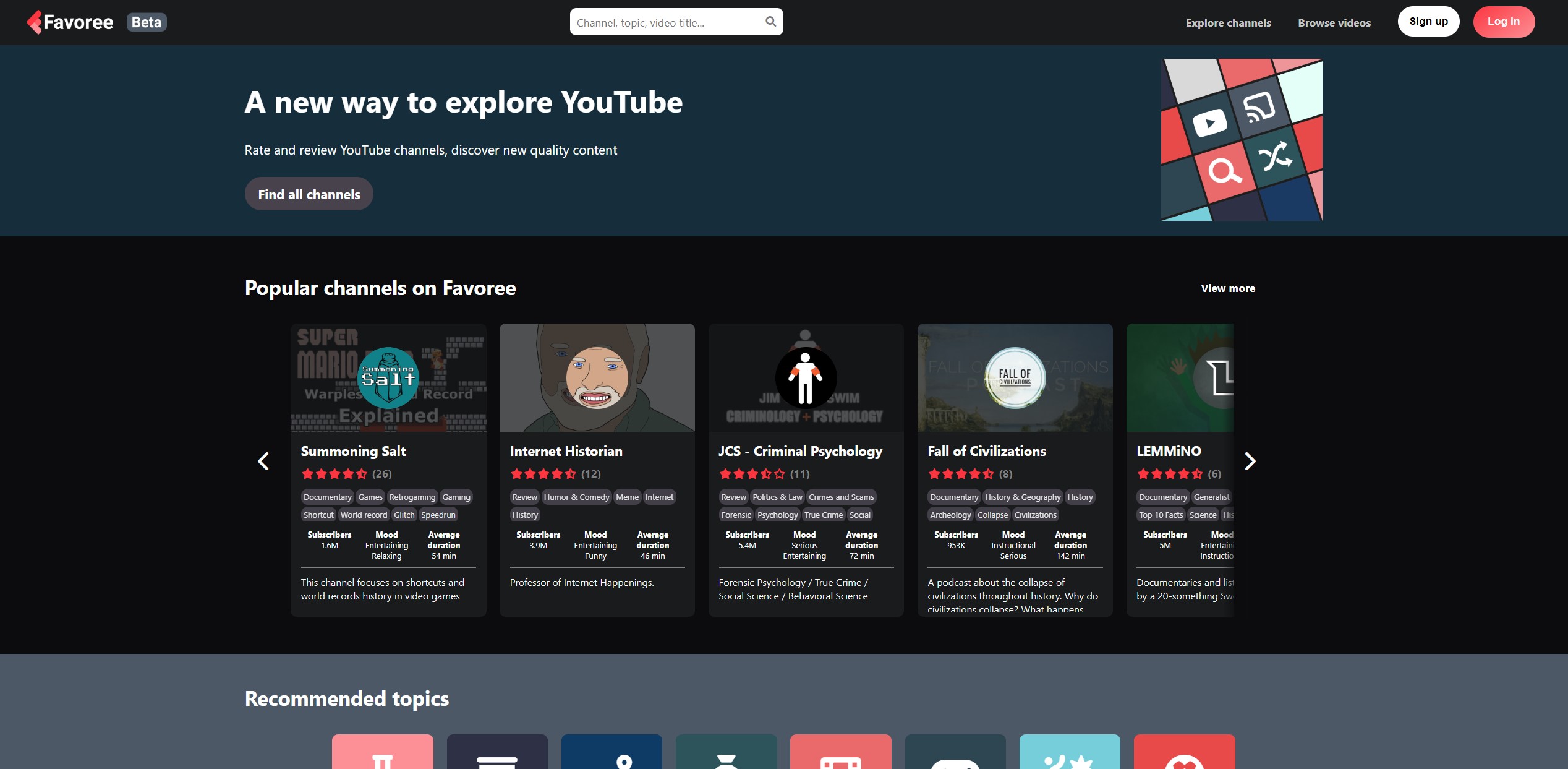
Task: Click the JCS Criminal Psychology avatar
Action: (806, 377)
